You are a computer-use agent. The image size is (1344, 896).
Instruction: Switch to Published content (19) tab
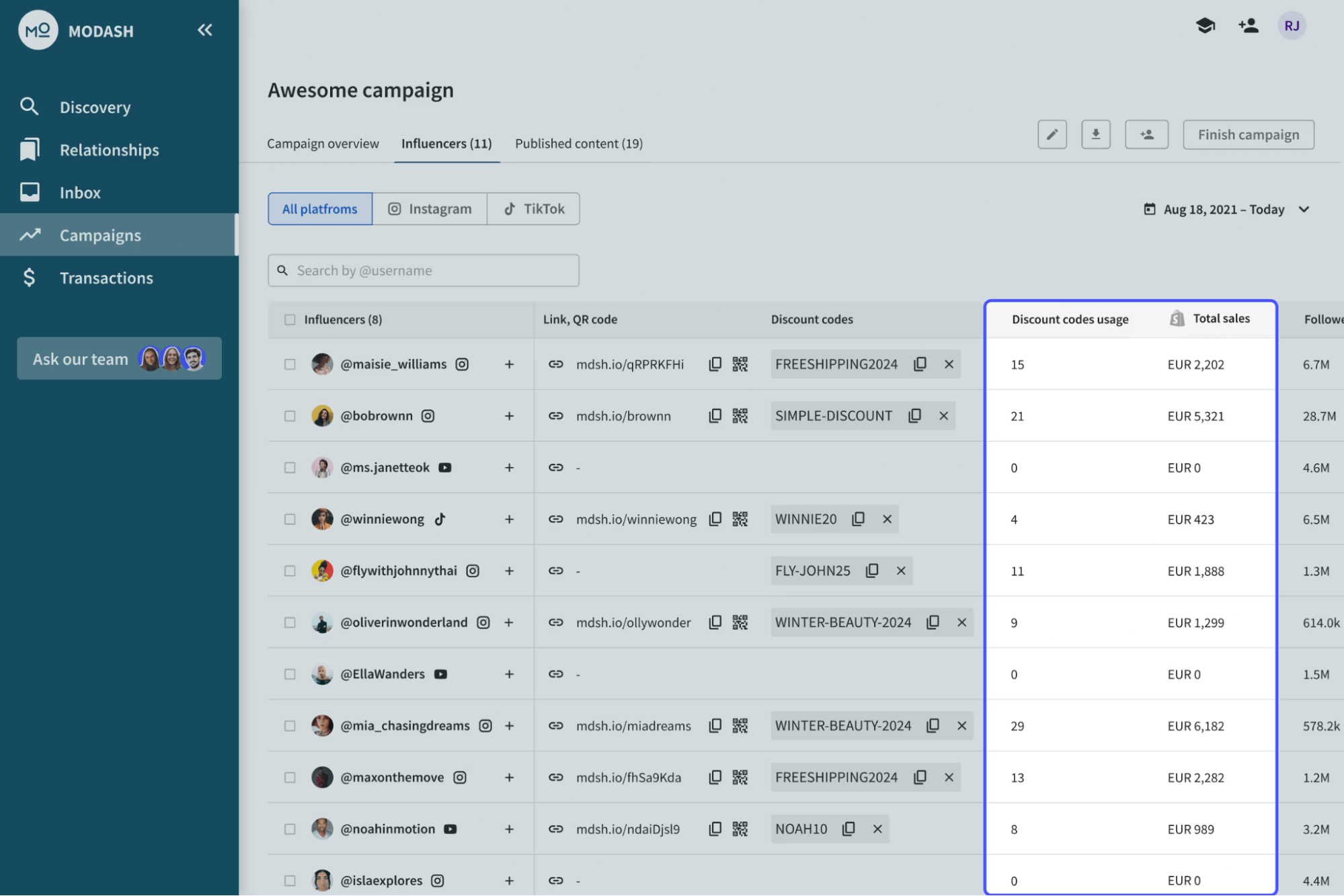[578, 144]
